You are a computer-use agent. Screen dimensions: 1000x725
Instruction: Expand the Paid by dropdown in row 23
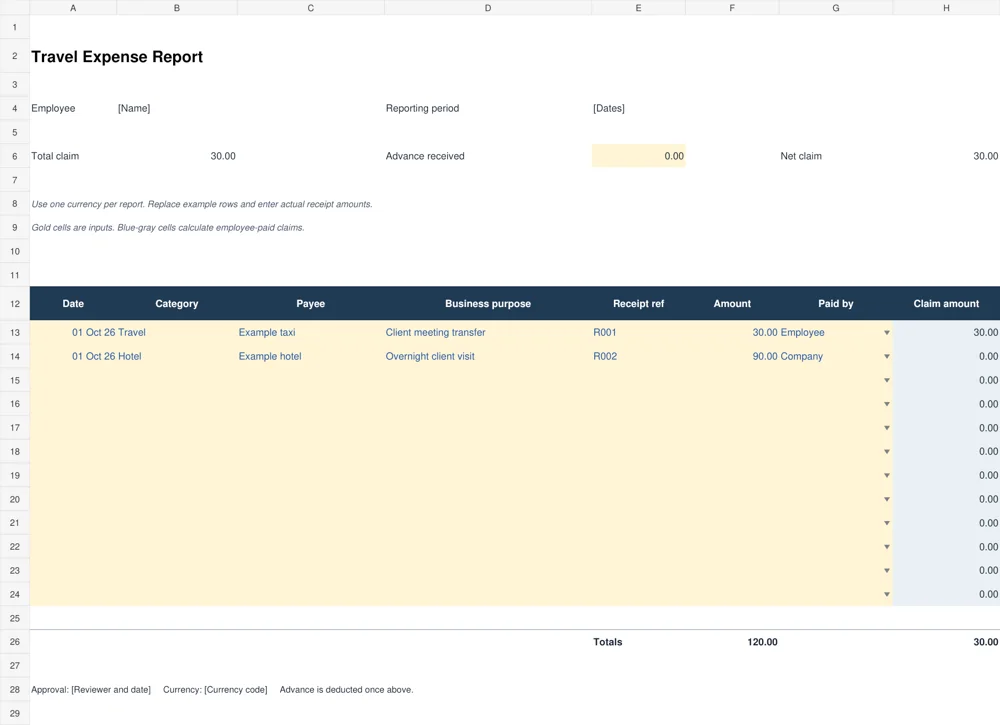point(886,571)
